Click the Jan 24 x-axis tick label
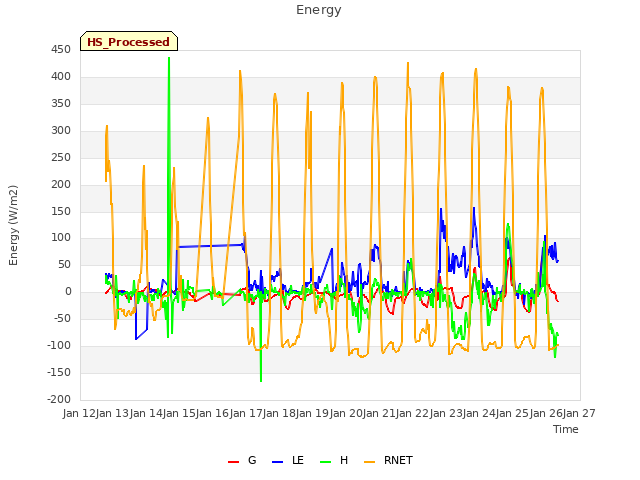640x480 pixels. click(479, 413)
